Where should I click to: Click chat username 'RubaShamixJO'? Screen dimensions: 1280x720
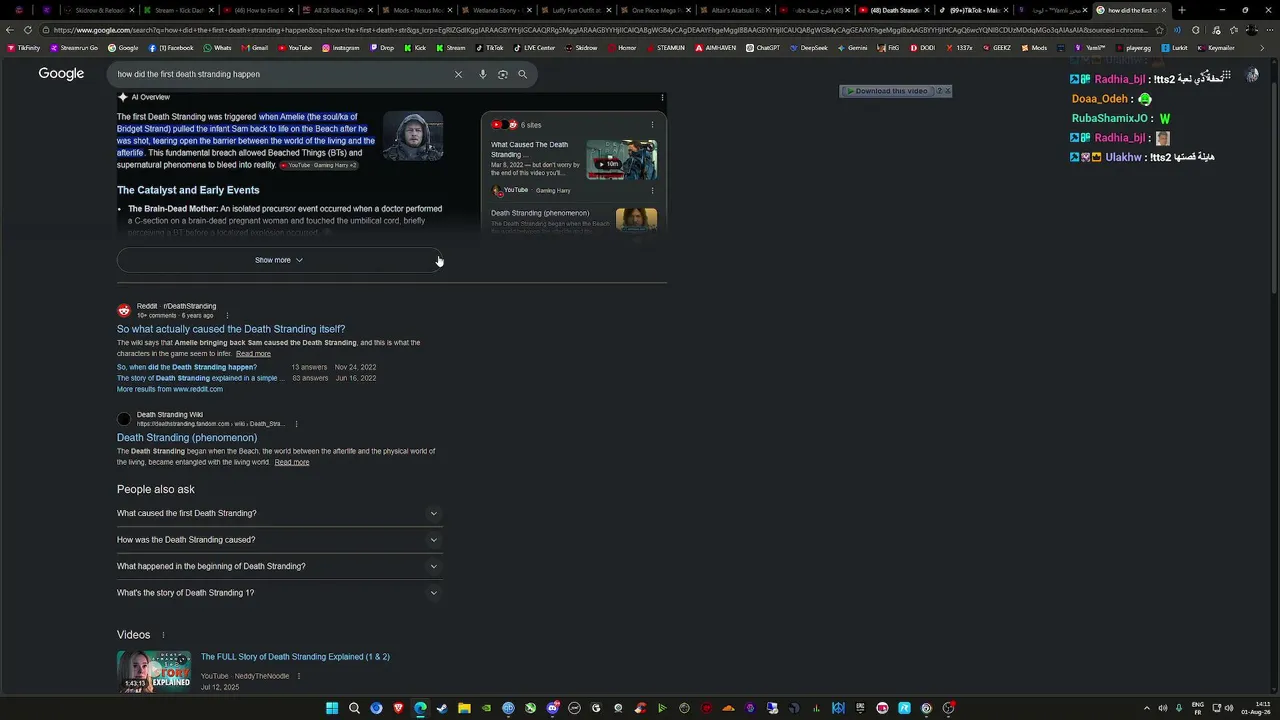point(1110,118)
